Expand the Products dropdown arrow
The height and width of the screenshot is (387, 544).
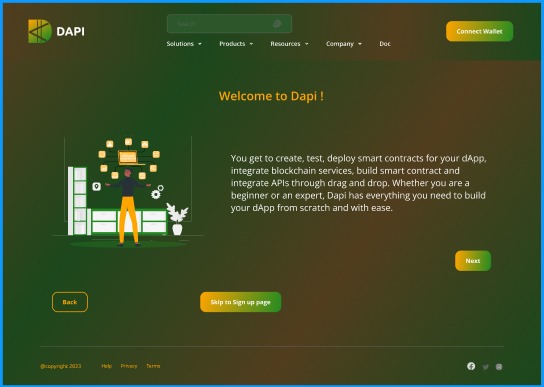pyautogui.click(x=251, y=44)
